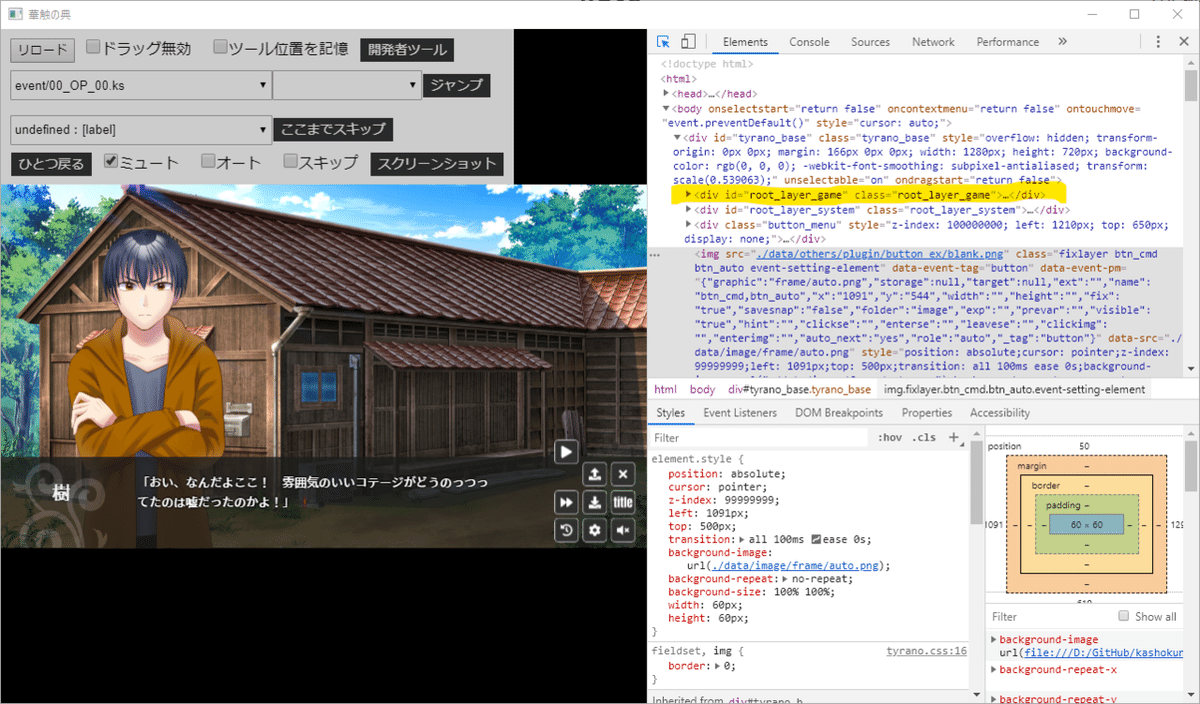Uncheck the ミュート checkbox
The image size is (1200, 704).
111,160
